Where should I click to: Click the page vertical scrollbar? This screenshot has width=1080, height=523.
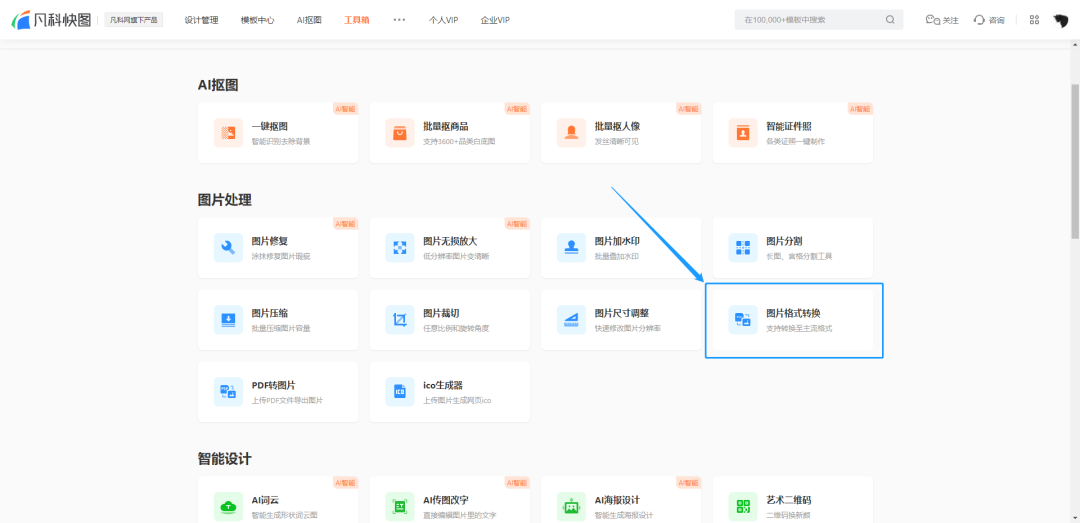coord(1074,162)
